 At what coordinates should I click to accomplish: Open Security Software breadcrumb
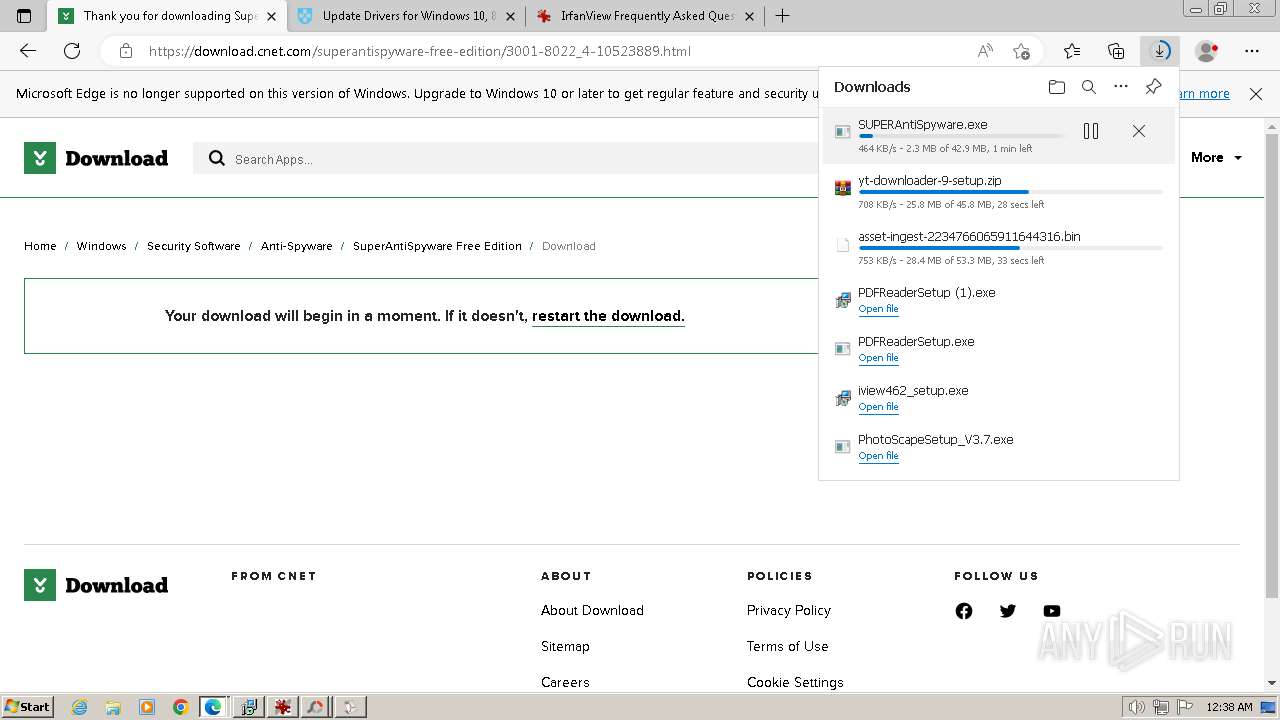click(193, 246)
